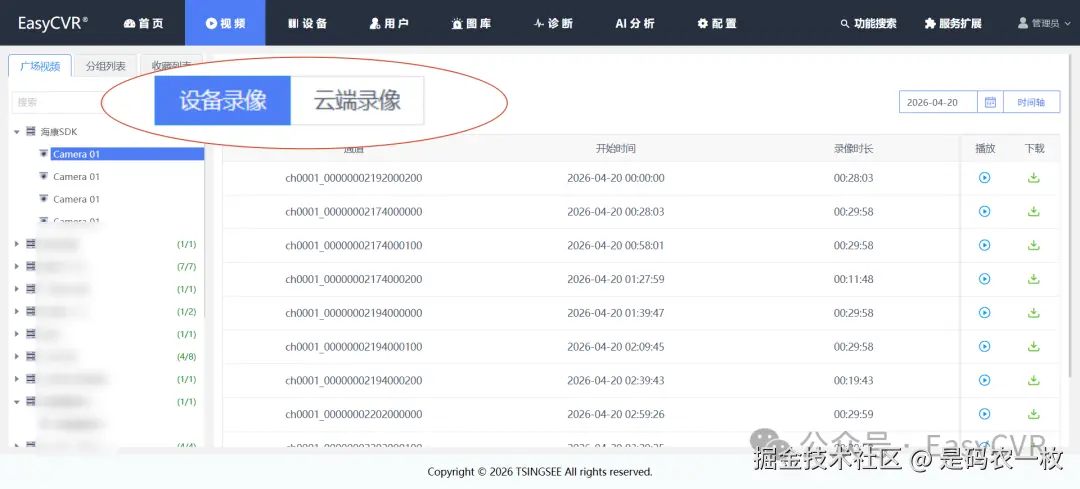Click the date field showing 2026-04-20
The width and height of the screenshot is (1080, 489).
(938, 102)
